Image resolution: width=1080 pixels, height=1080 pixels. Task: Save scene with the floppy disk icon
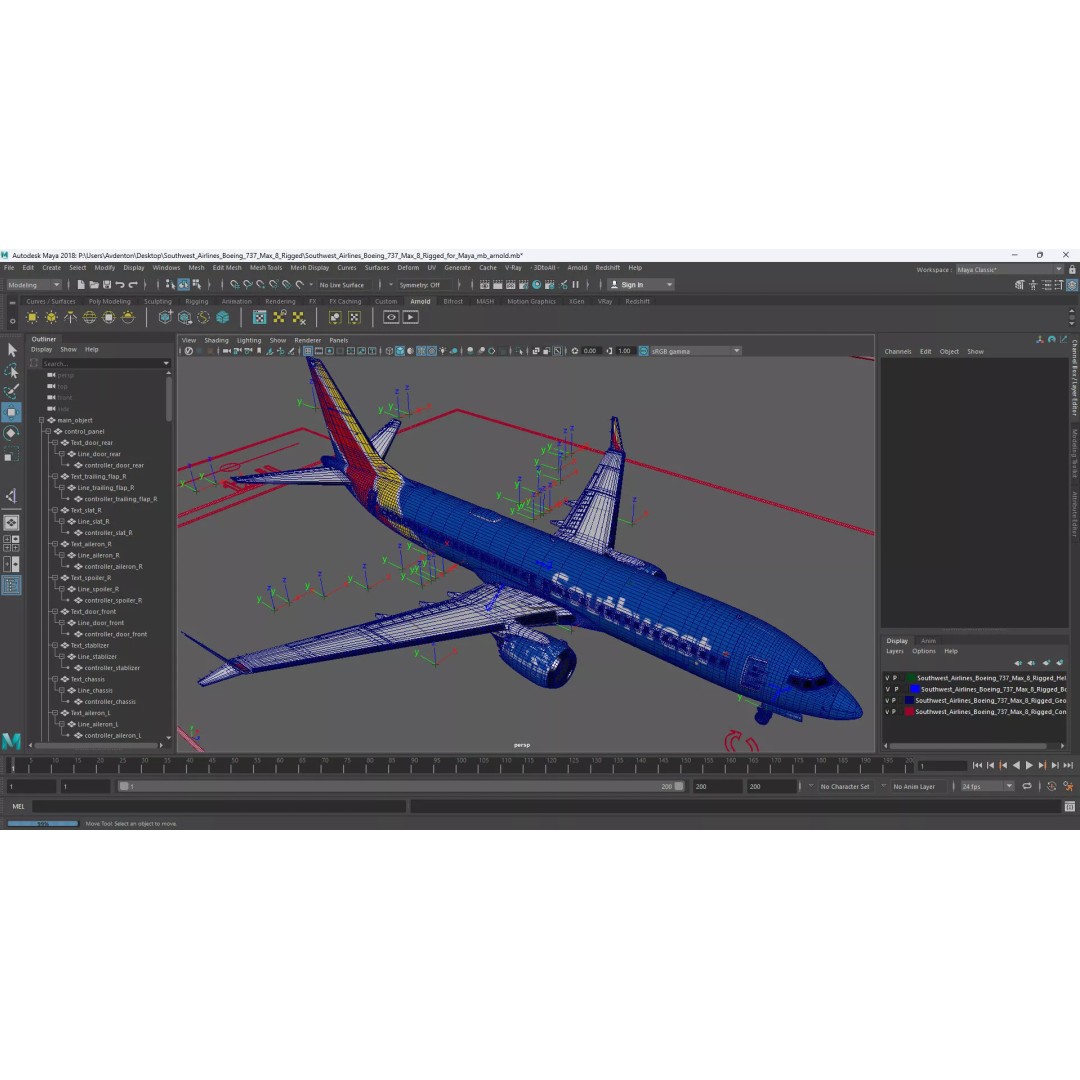click(x=107, y=284)
